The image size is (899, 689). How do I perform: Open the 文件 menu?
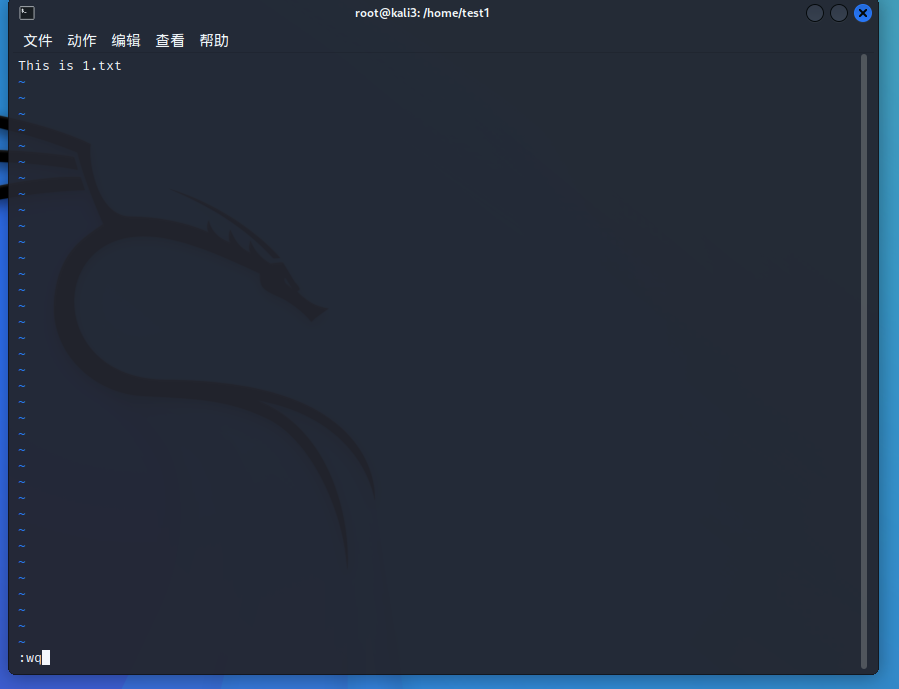pos(38,41)
